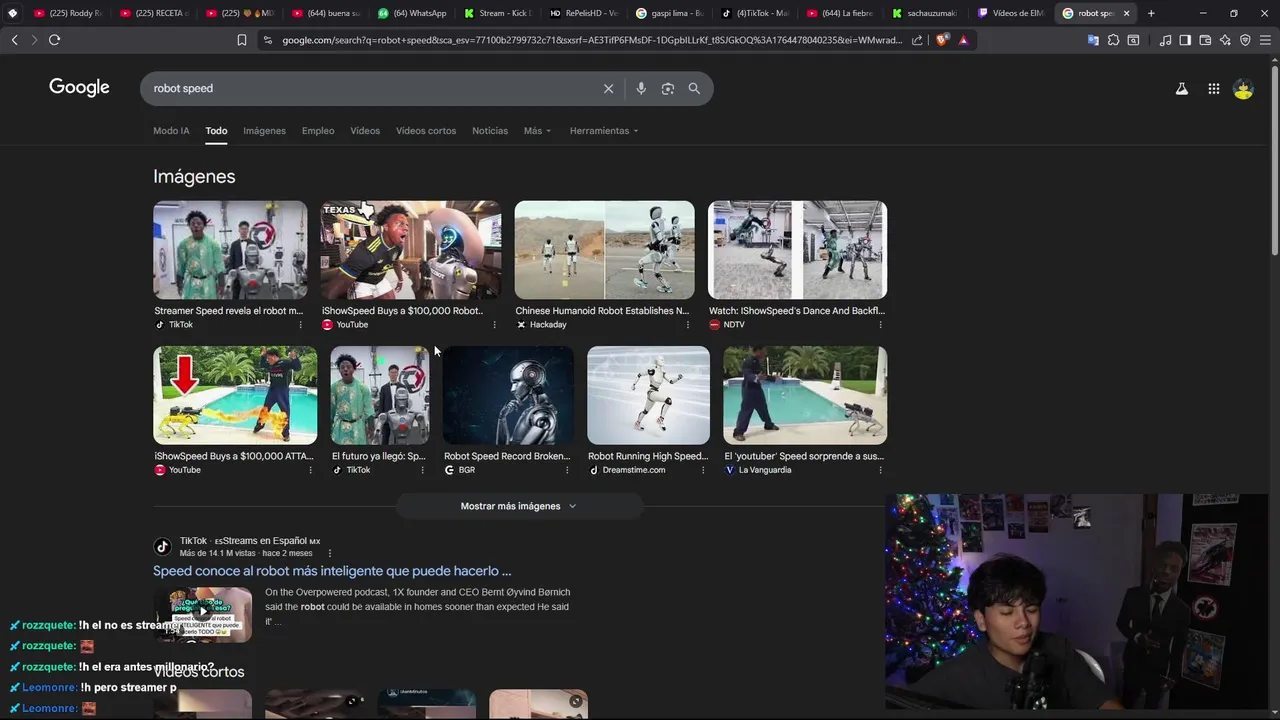1280x720 pixels.
Task: Switch to the Stream - Kick browser tab
Action: coord(498,13)
